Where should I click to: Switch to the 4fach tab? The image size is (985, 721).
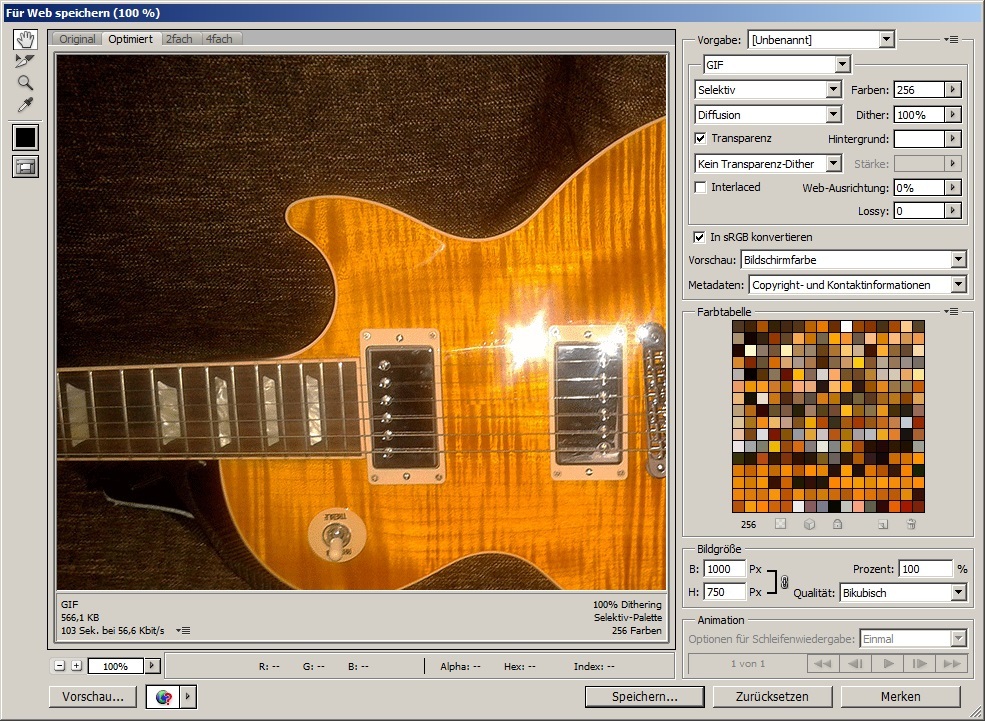218,39
